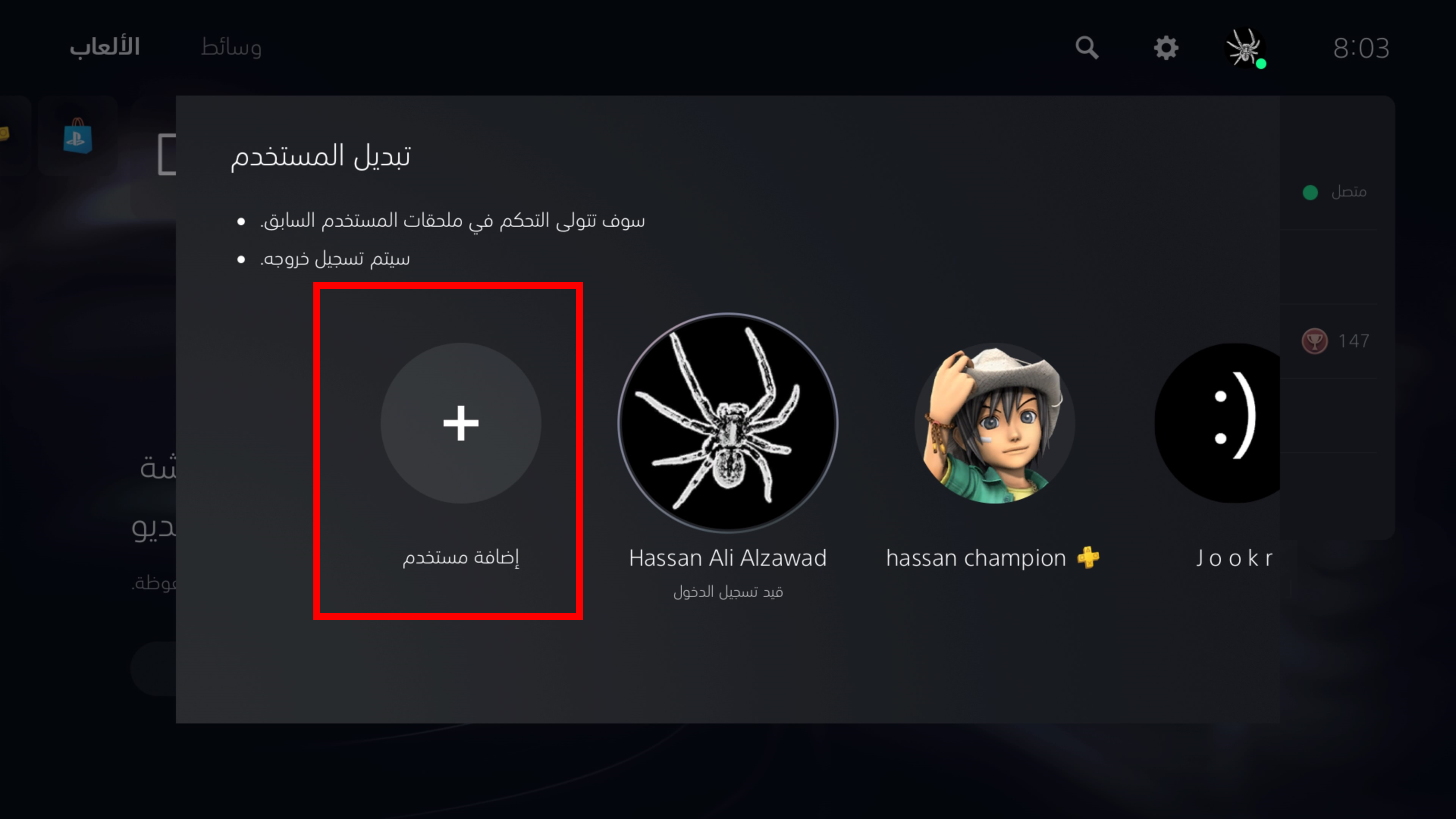Click the PS Plus badge beside hassan champion

1088,557
